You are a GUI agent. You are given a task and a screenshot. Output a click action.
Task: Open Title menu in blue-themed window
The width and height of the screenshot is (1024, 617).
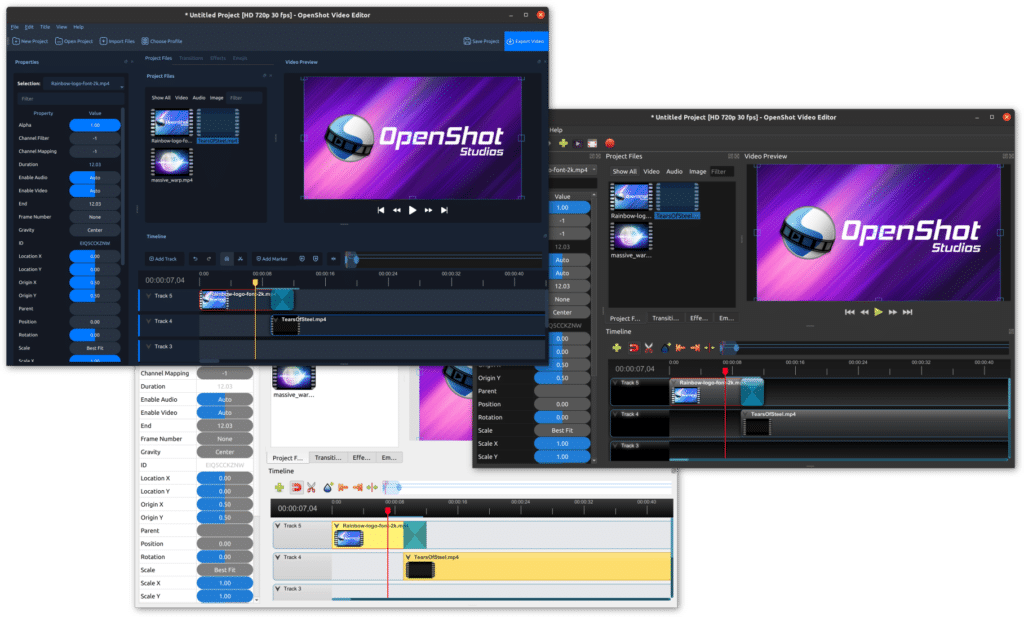coord(45,27)
